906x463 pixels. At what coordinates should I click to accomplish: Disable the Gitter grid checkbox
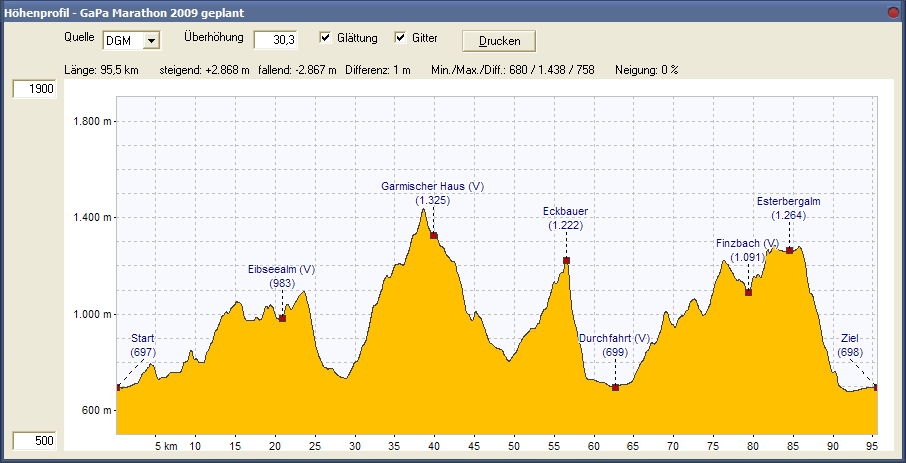pyautogui.click(x=401, y=38)
